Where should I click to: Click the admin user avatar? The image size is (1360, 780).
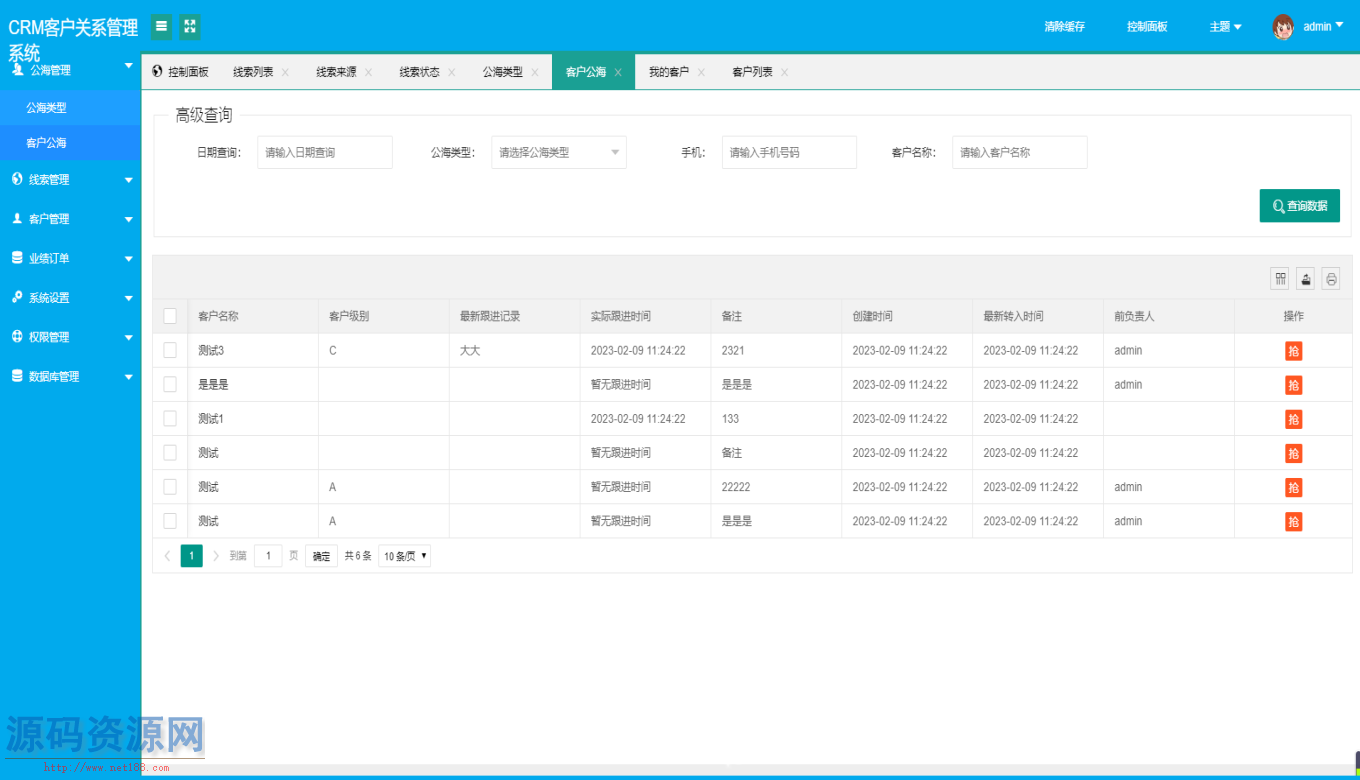tap(1283, 27)
